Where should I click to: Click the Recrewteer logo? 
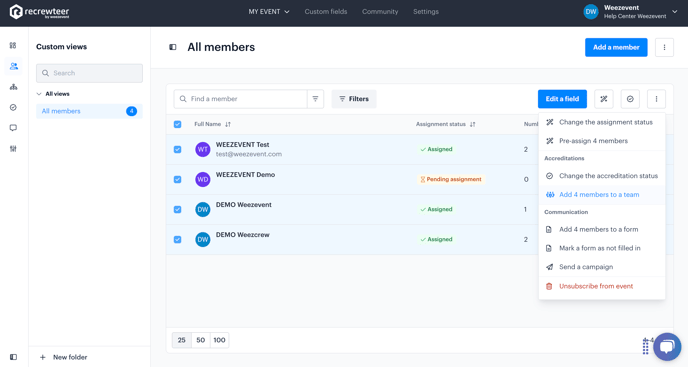39,12
